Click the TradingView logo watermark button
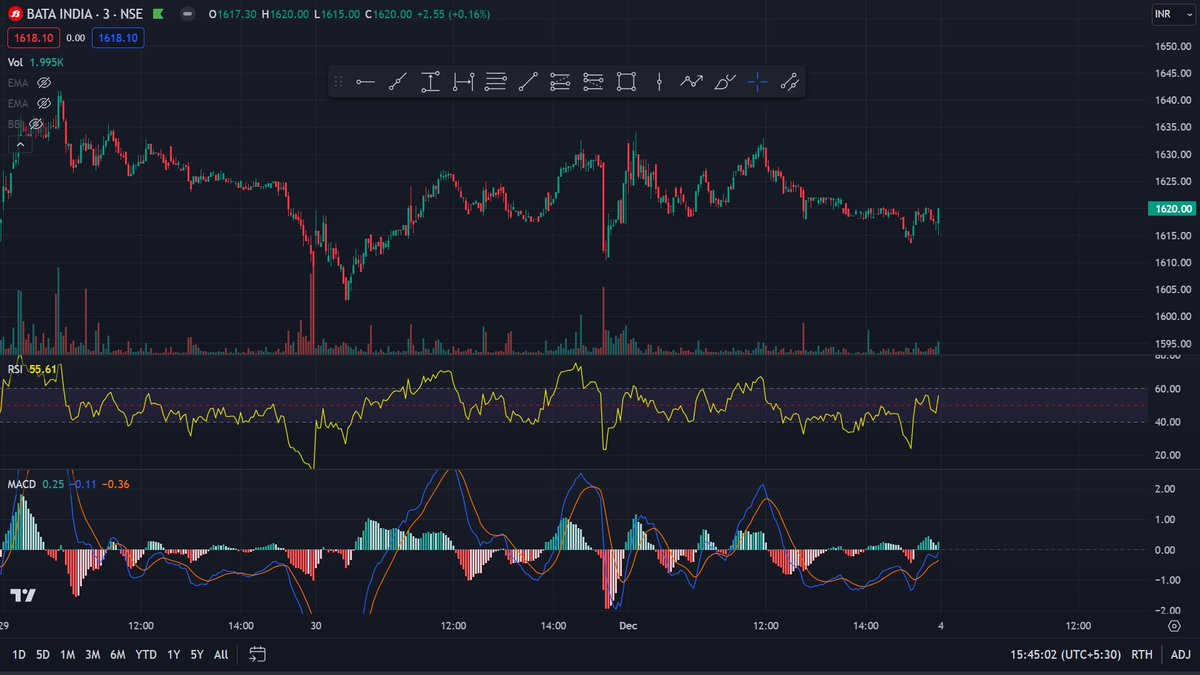The image size is (1200, 675). pyautogui.click(x=24, y=596)
